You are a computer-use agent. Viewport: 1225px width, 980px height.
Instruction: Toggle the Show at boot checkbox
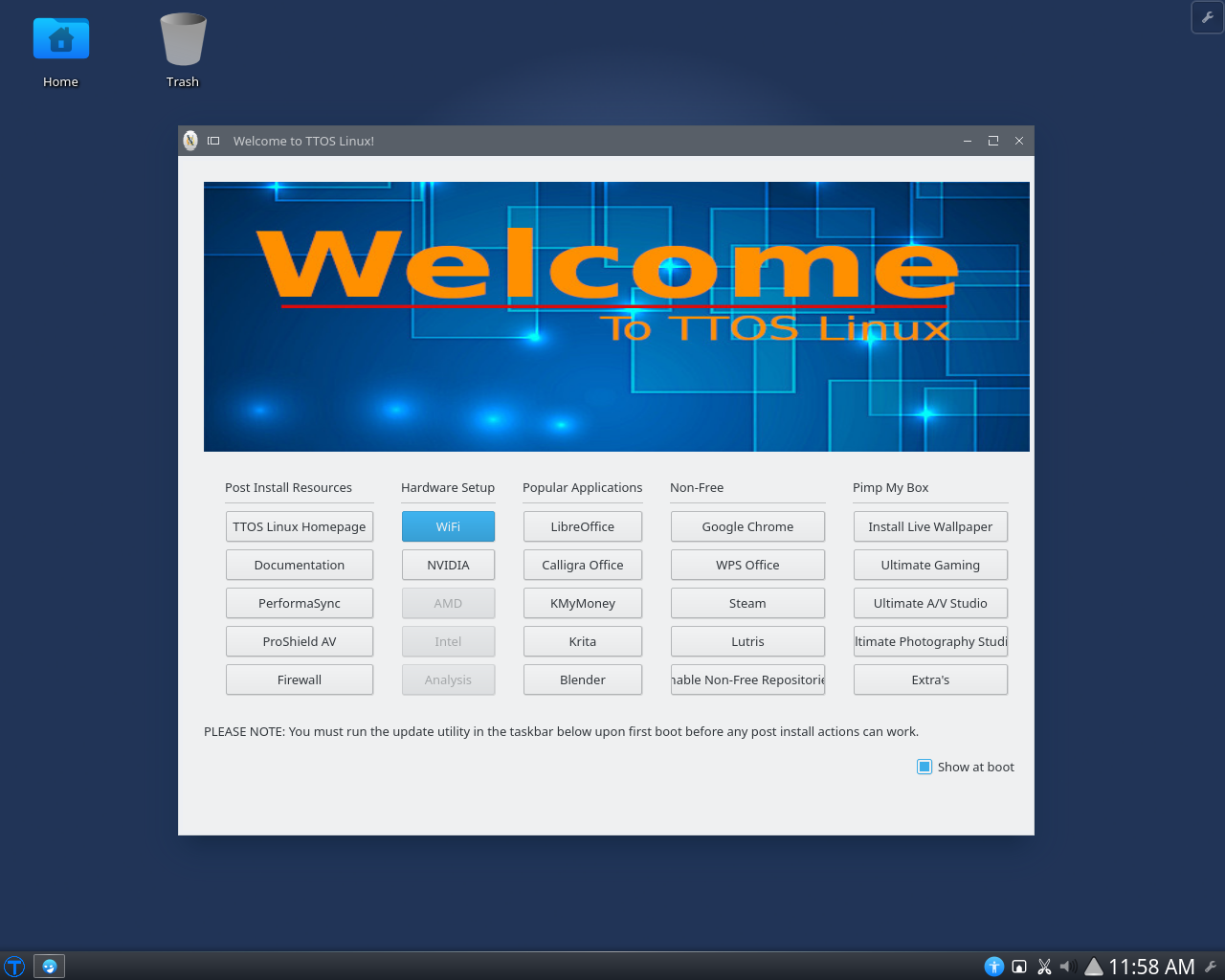[x=924, y=767]
